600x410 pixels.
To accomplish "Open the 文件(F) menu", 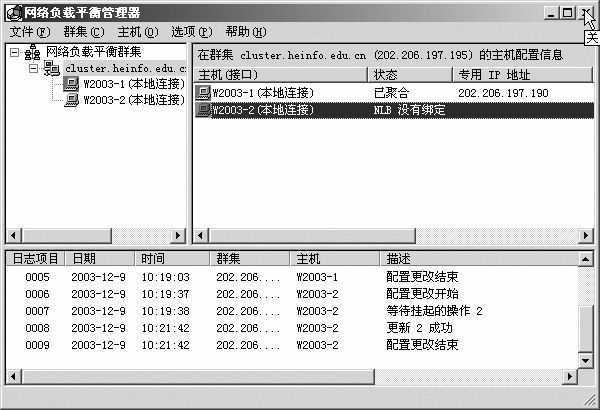I will (29, 32).
